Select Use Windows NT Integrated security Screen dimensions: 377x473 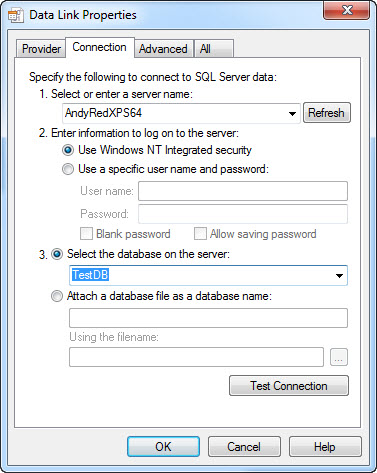[68, 150]
